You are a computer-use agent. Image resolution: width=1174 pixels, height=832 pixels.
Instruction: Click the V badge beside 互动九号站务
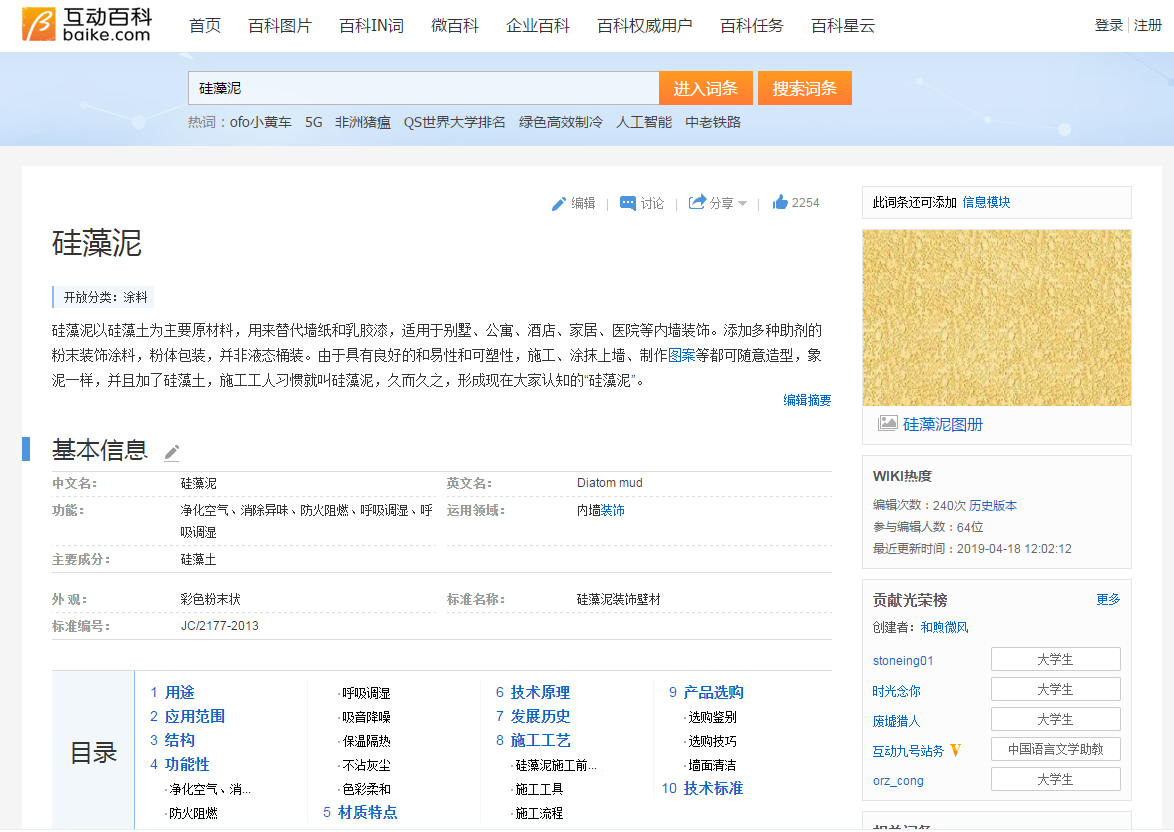tap(955, 750)
